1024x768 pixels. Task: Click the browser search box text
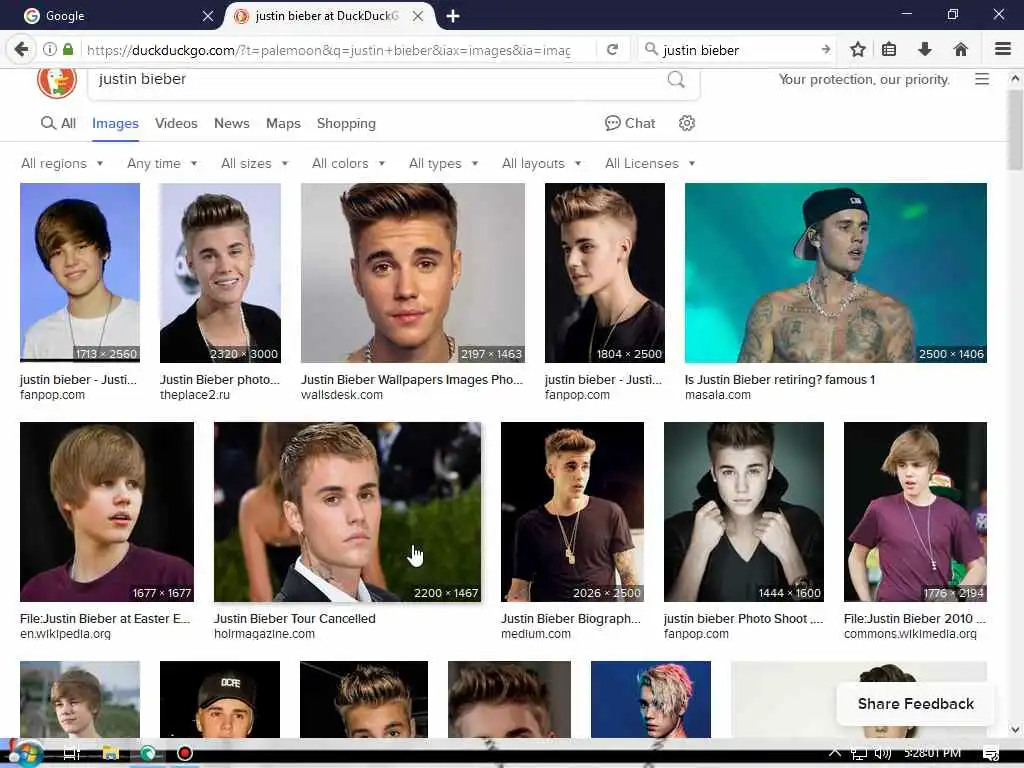coord(701,50)
